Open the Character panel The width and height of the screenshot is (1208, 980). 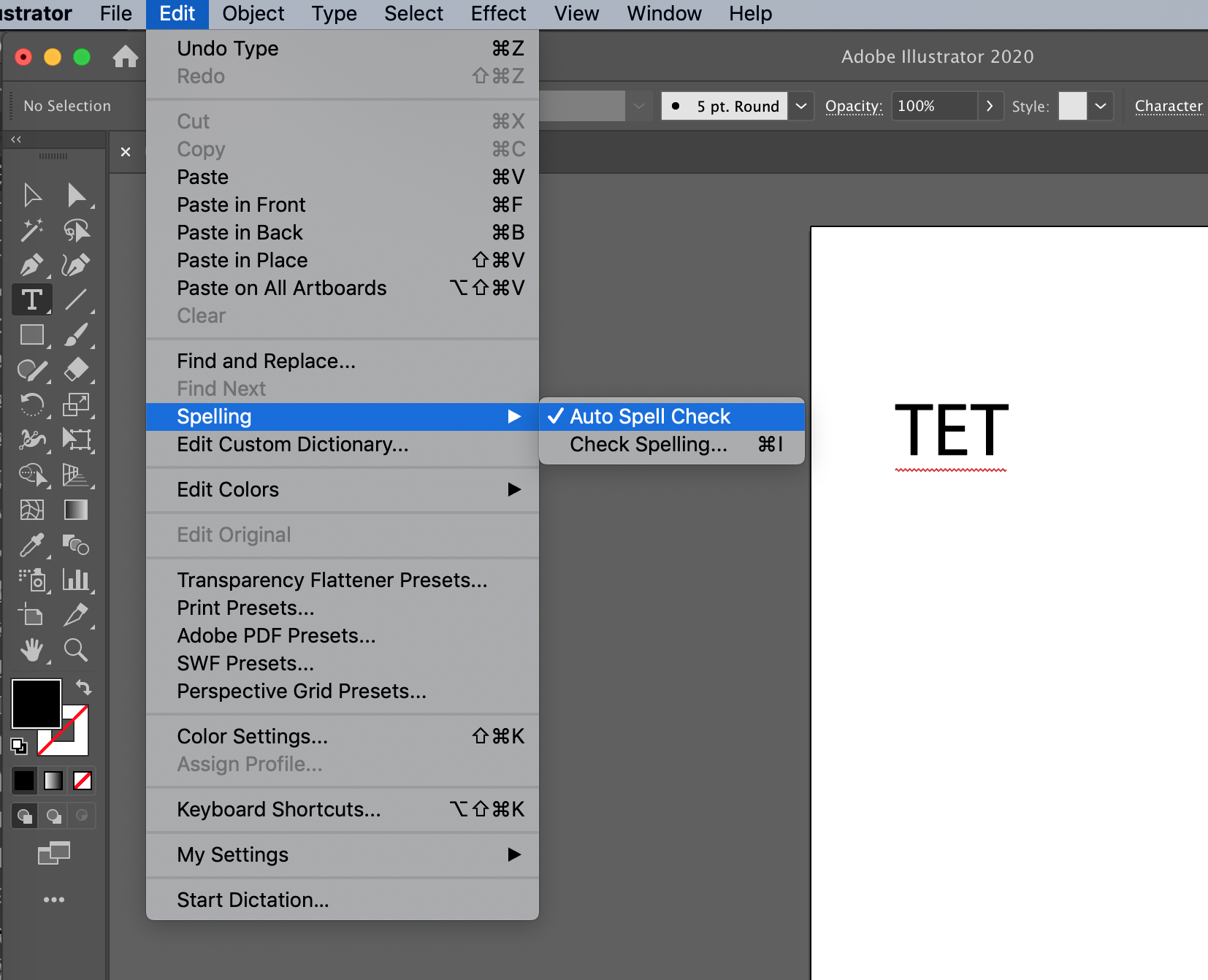(1168, 106)
